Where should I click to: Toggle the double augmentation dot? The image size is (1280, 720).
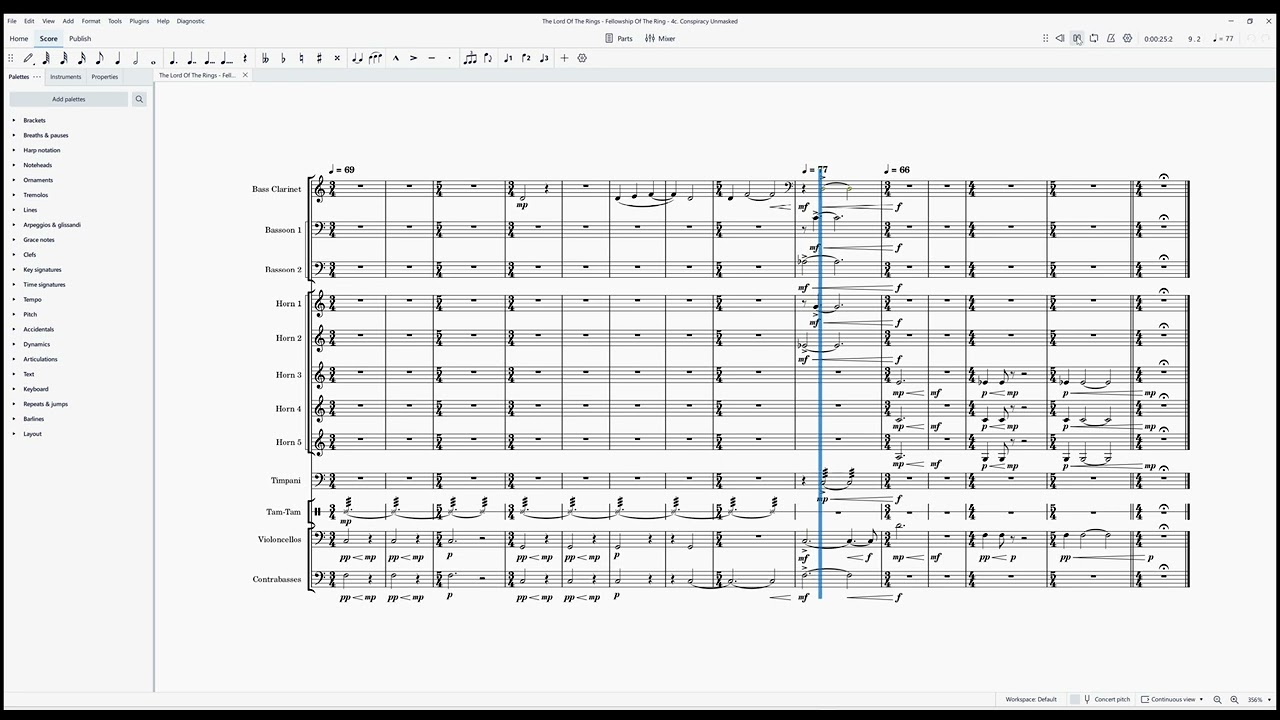coord(191,58)
